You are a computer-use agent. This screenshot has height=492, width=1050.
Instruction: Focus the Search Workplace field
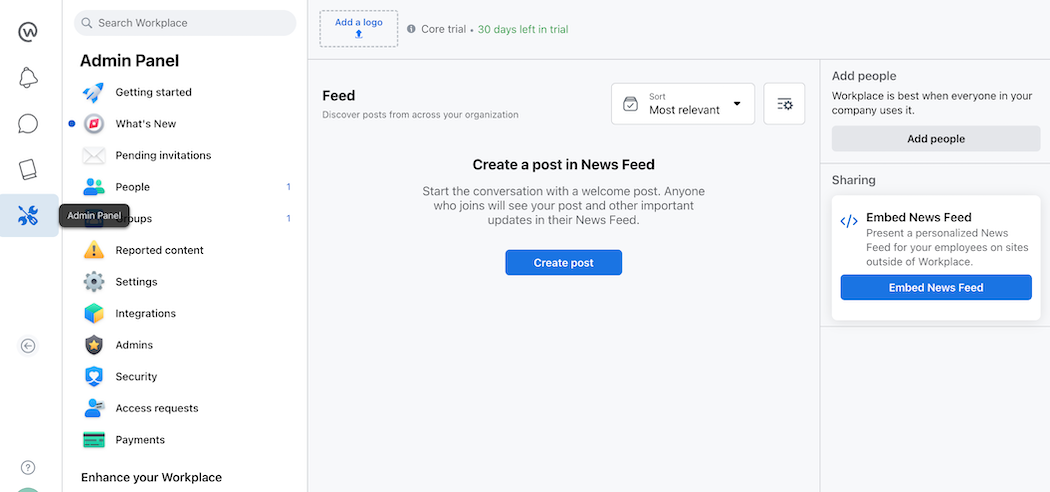[185, 23]
